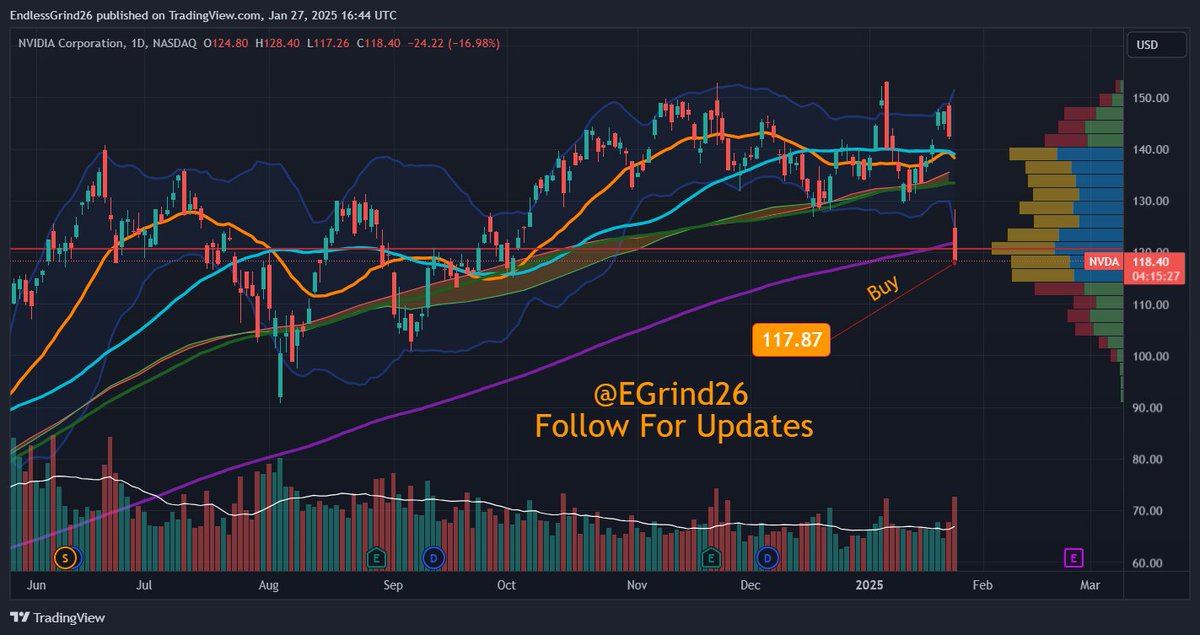Click the NVIDIA Corporation symbol title

click(72, 44)
